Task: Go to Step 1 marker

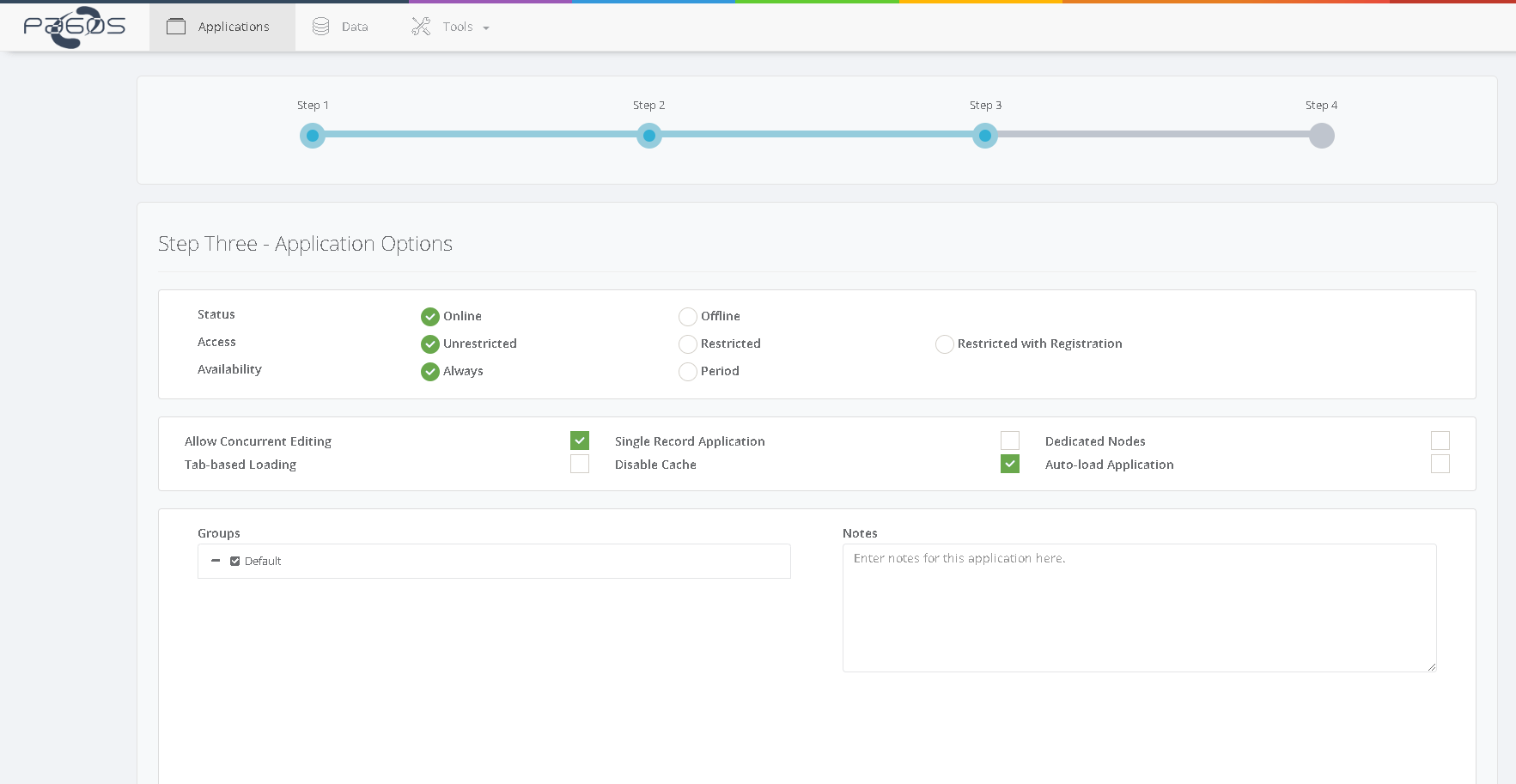Action: pyautogui.click(x=313, y=136)
